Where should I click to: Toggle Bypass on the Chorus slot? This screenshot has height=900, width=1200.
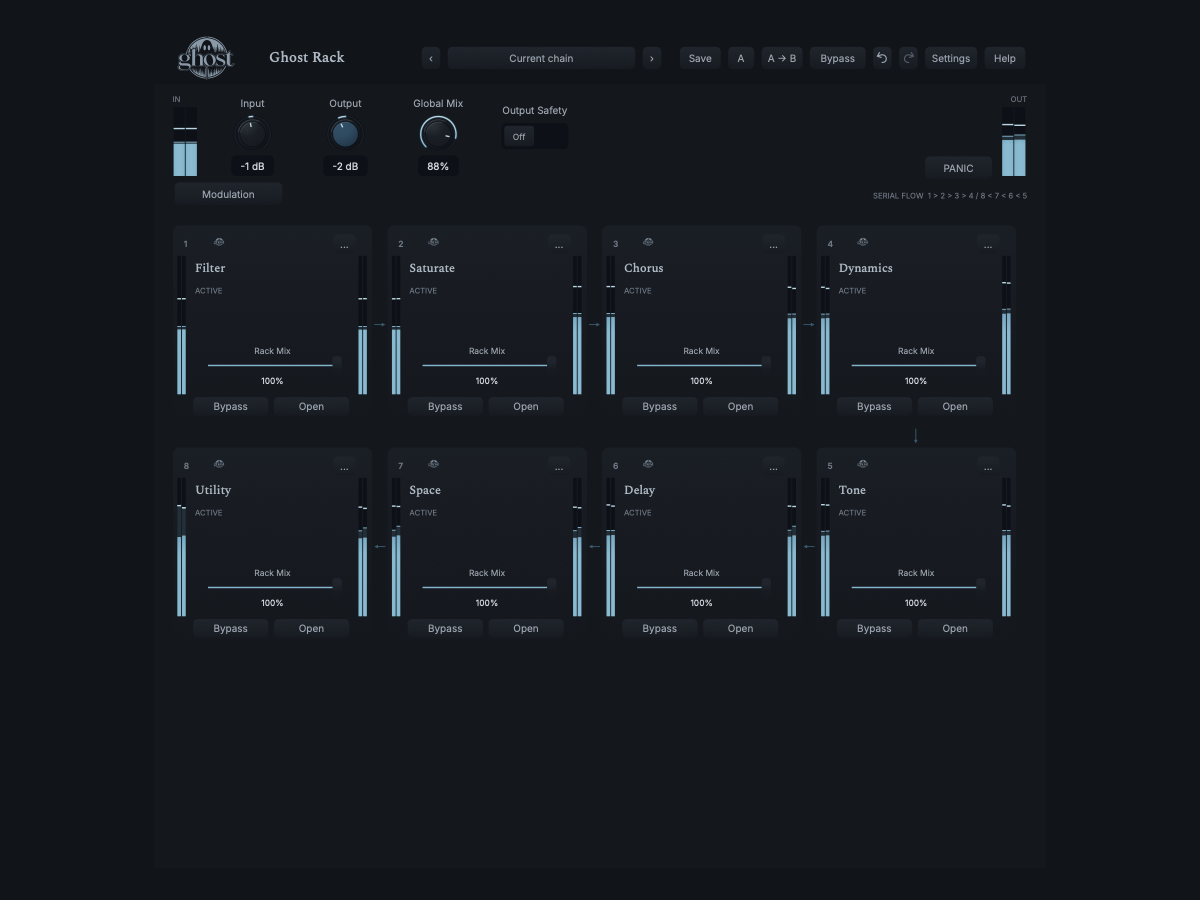tap(659, 406)
